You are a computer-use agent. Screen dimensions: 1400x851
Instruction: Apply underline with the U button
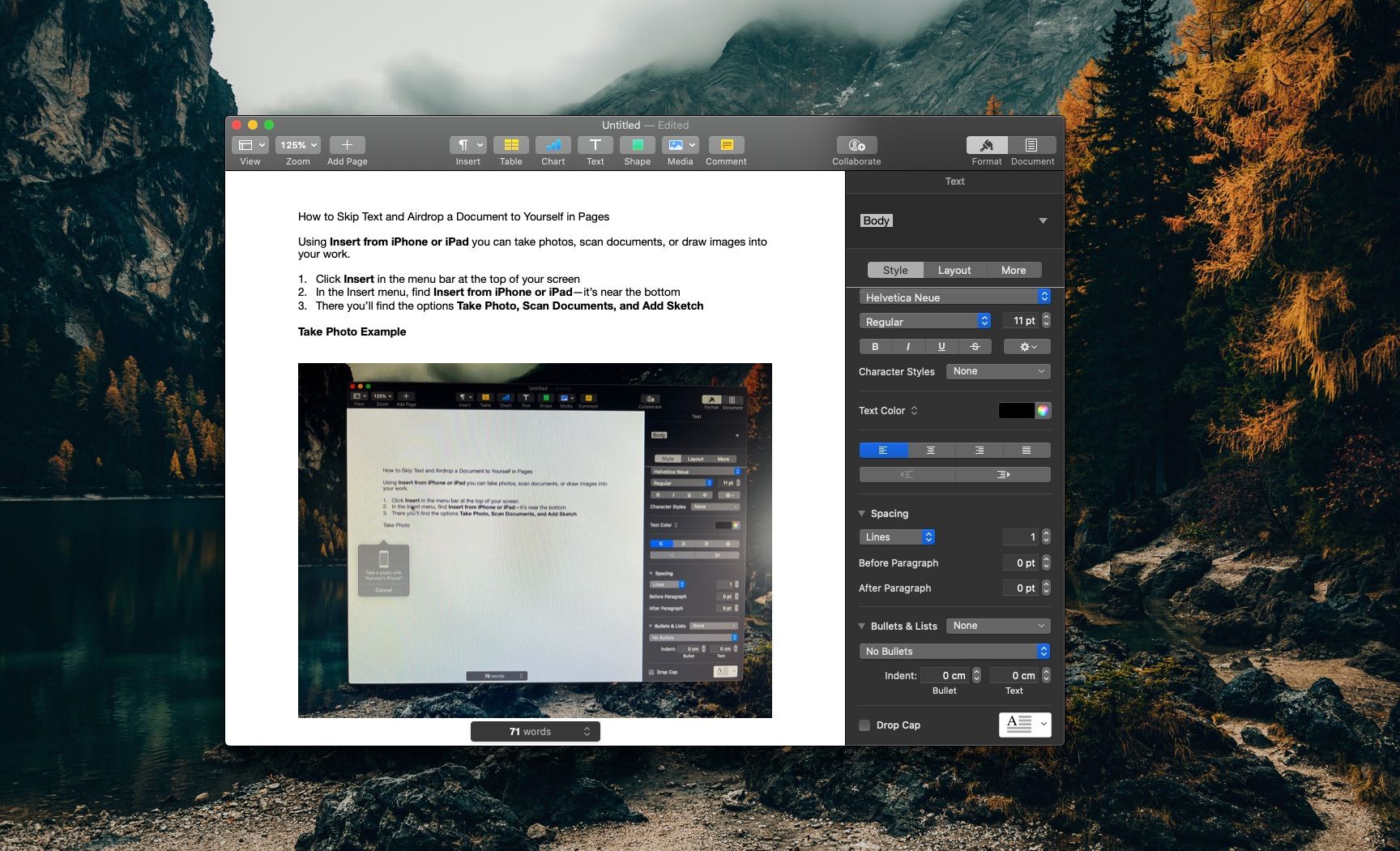(941, 346)
